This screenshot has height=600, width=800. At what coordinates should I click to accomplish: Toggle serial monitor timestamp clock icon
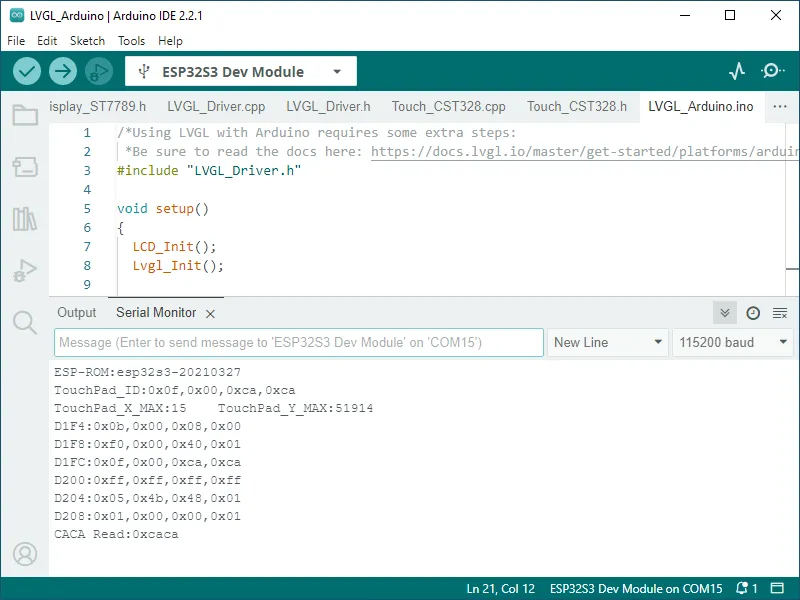(x=753, y=313)
